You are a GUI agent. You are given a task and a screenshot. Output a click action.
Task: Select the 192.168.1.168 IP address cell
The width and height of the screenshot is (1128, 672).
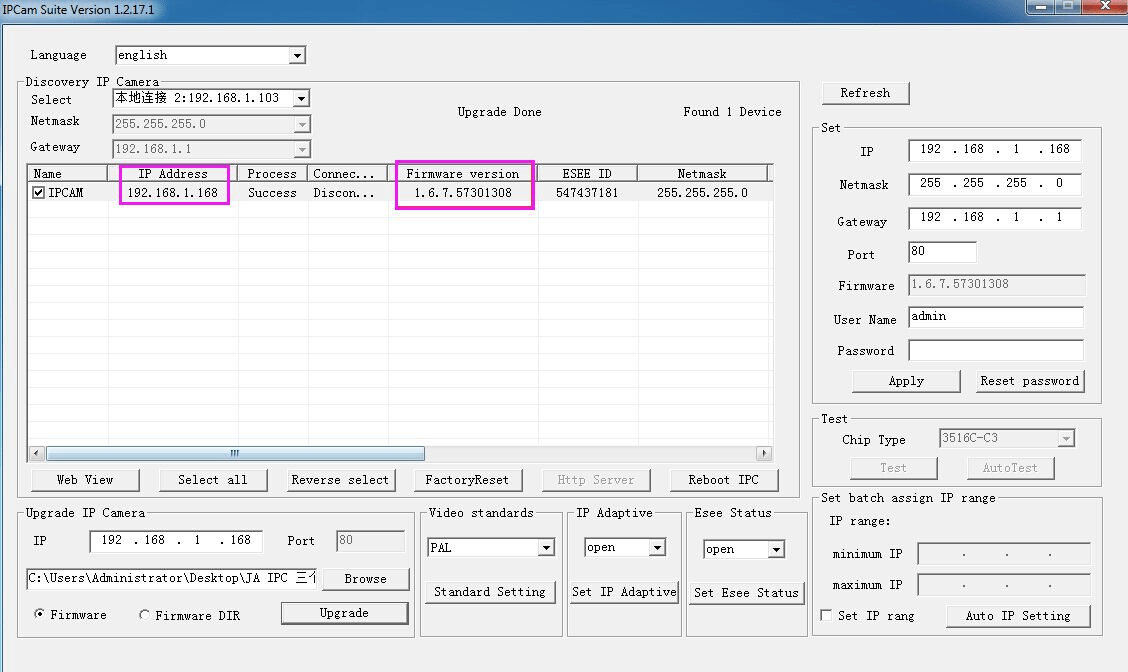pyautogui.click(x=173, y=193)
